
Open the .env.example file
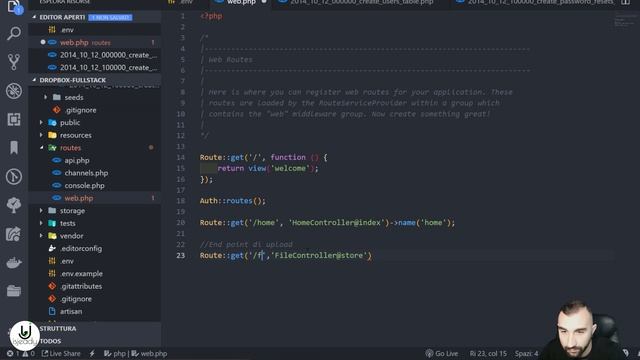click(81, 274)
